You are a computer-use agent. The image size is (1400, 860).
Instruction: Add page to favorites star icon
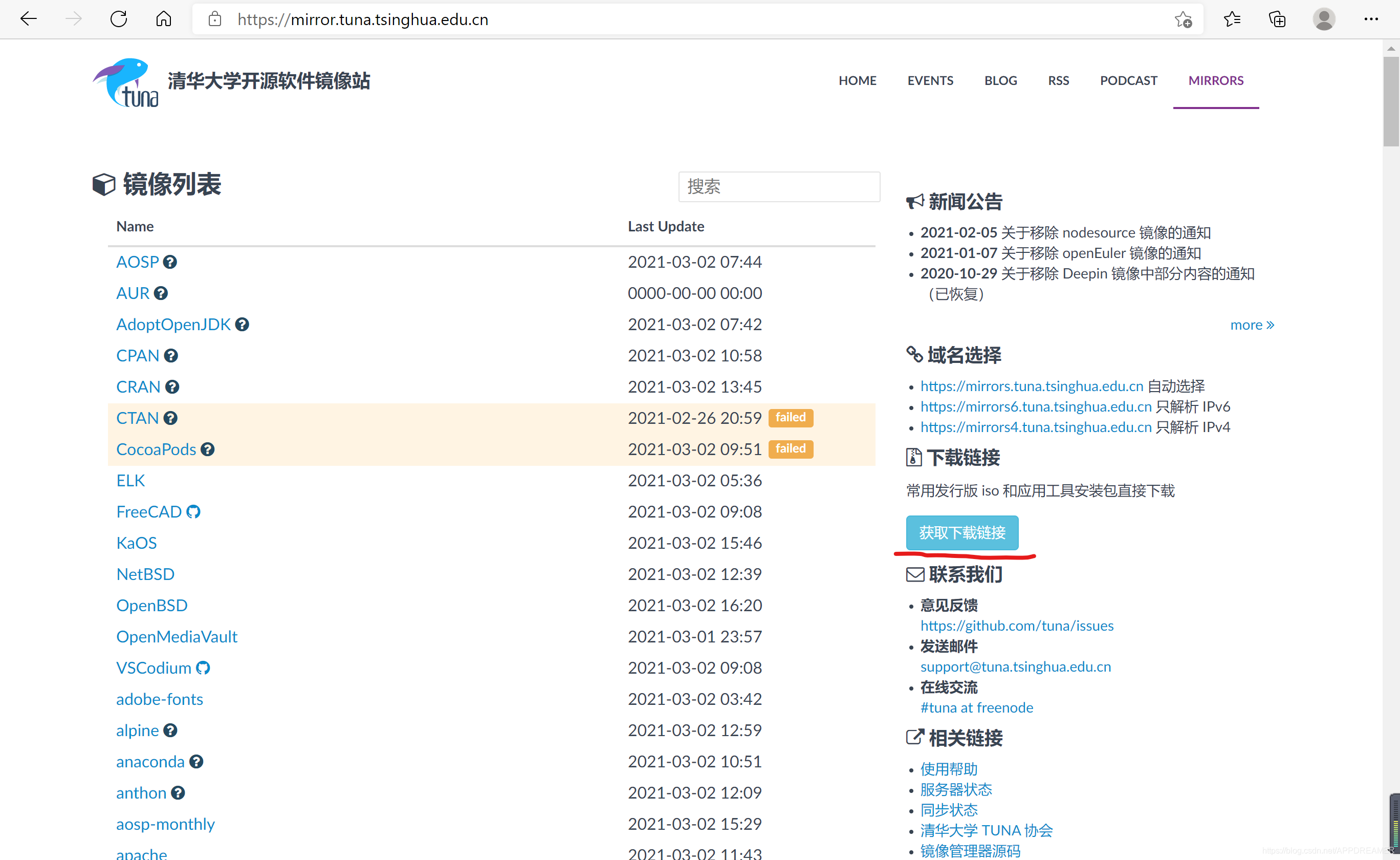click(1183, 19)
